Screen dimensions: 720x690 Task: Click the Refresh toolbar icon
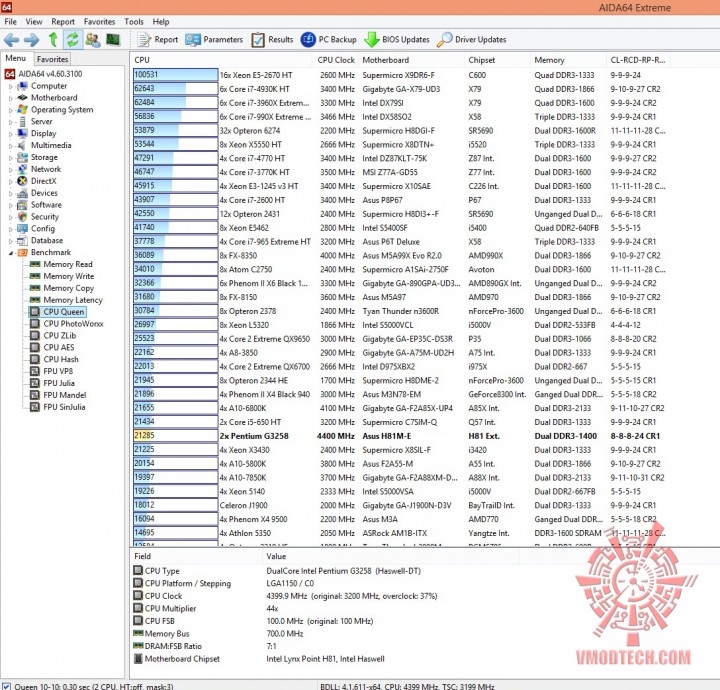coord(73,40)
